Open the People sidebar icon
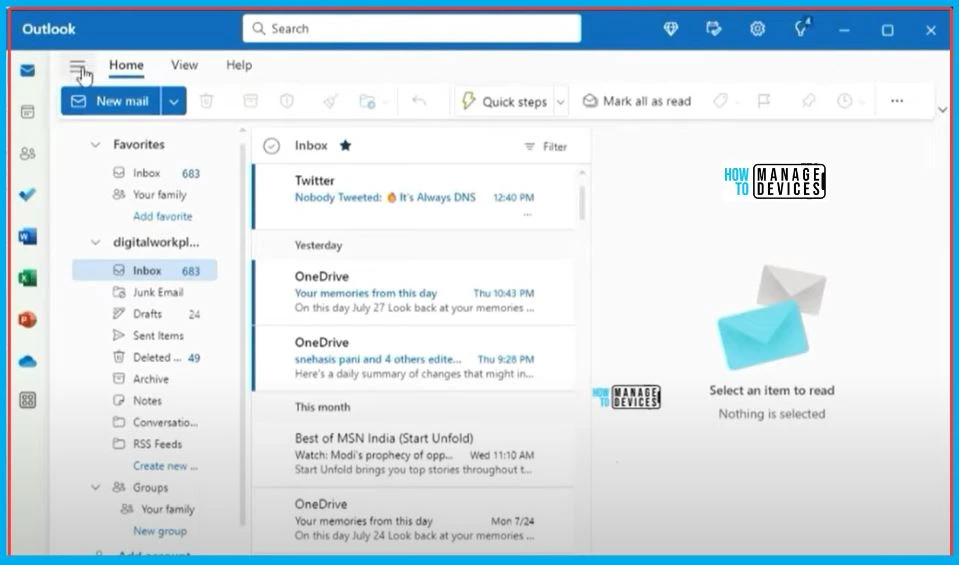959x565 pixels. pos(28,153)
